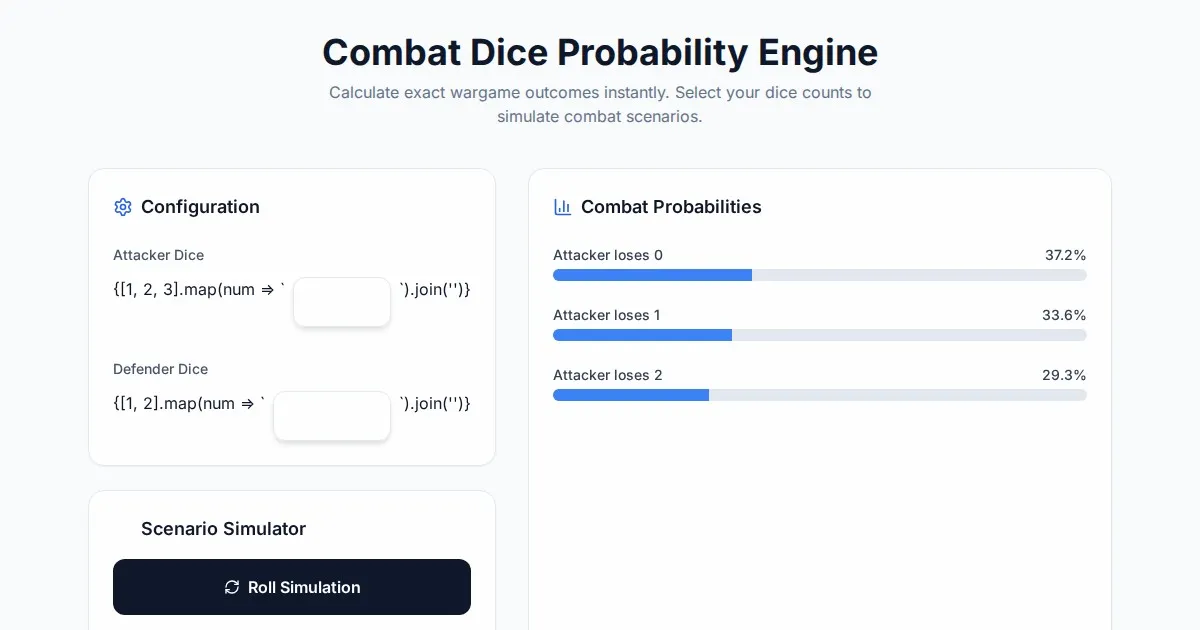Click the Attacker loses 1 progress bar
The image size is (1200, 630).
coord(819,335)
